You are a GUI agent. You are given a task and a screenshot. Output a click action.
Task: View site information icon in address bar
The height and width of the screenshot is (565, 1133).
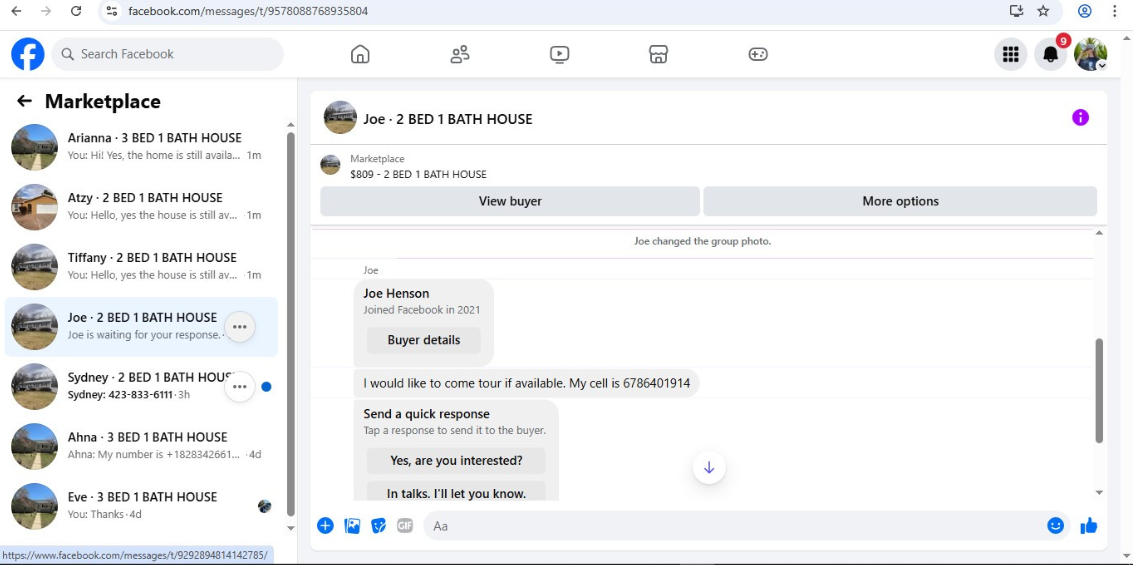tap(111, 11)
